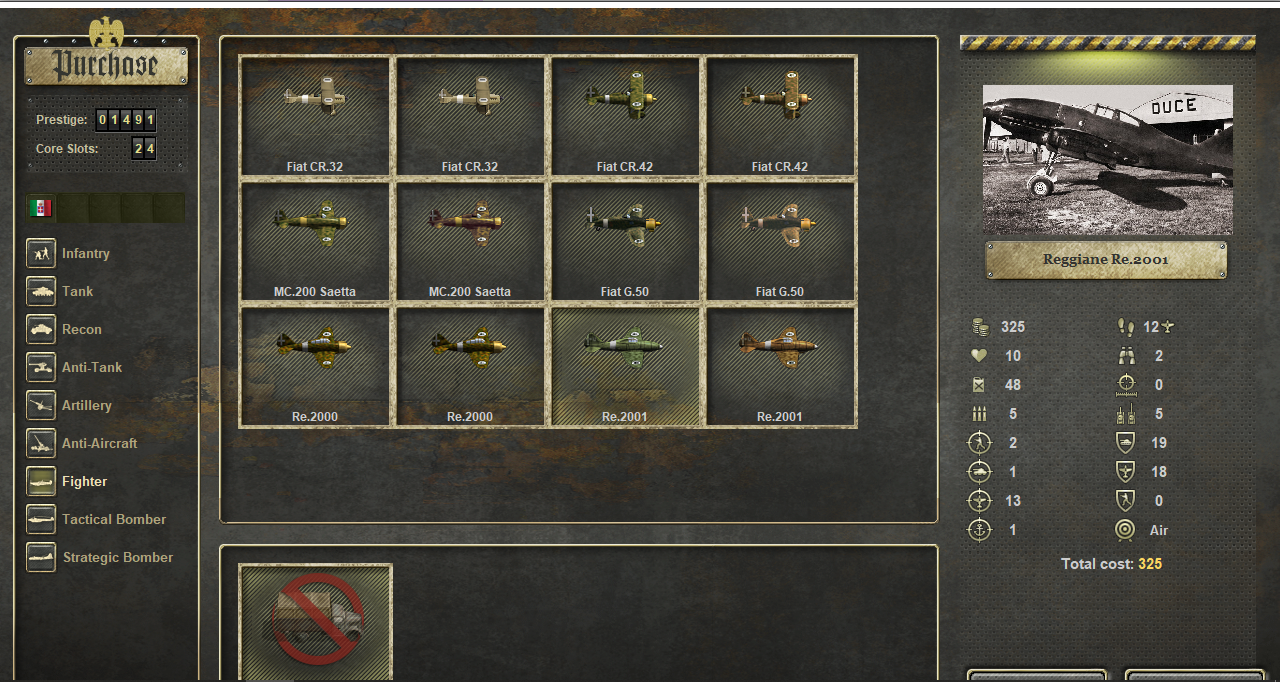1280x682 pixels.
Task: Toggle the no-transport truck option
Action: pos(316,622)
